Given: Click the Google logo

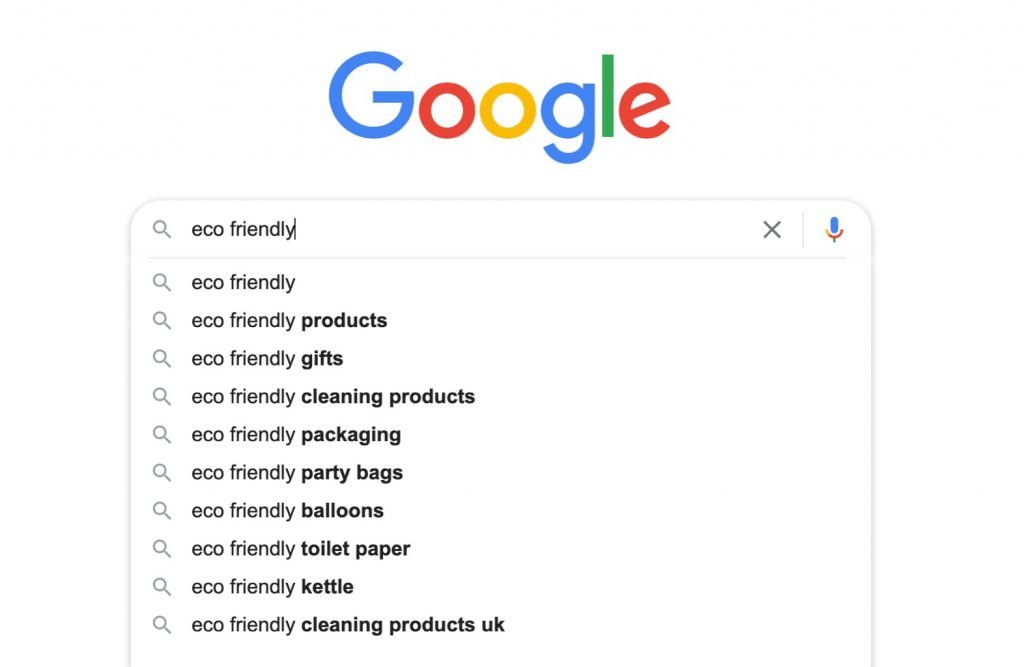Looking at the screenshot, I should point(499,106).
